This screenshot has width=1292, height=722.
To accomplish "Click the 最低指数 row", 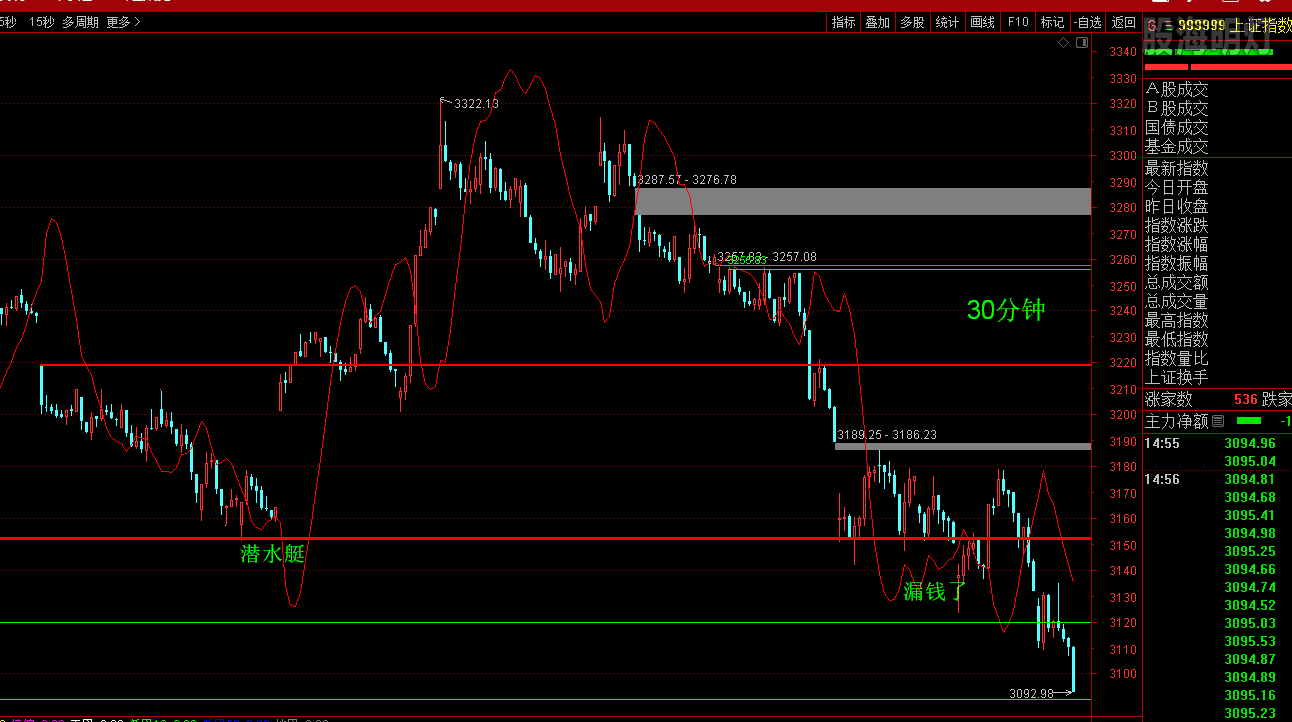I will pos(1177,339).
